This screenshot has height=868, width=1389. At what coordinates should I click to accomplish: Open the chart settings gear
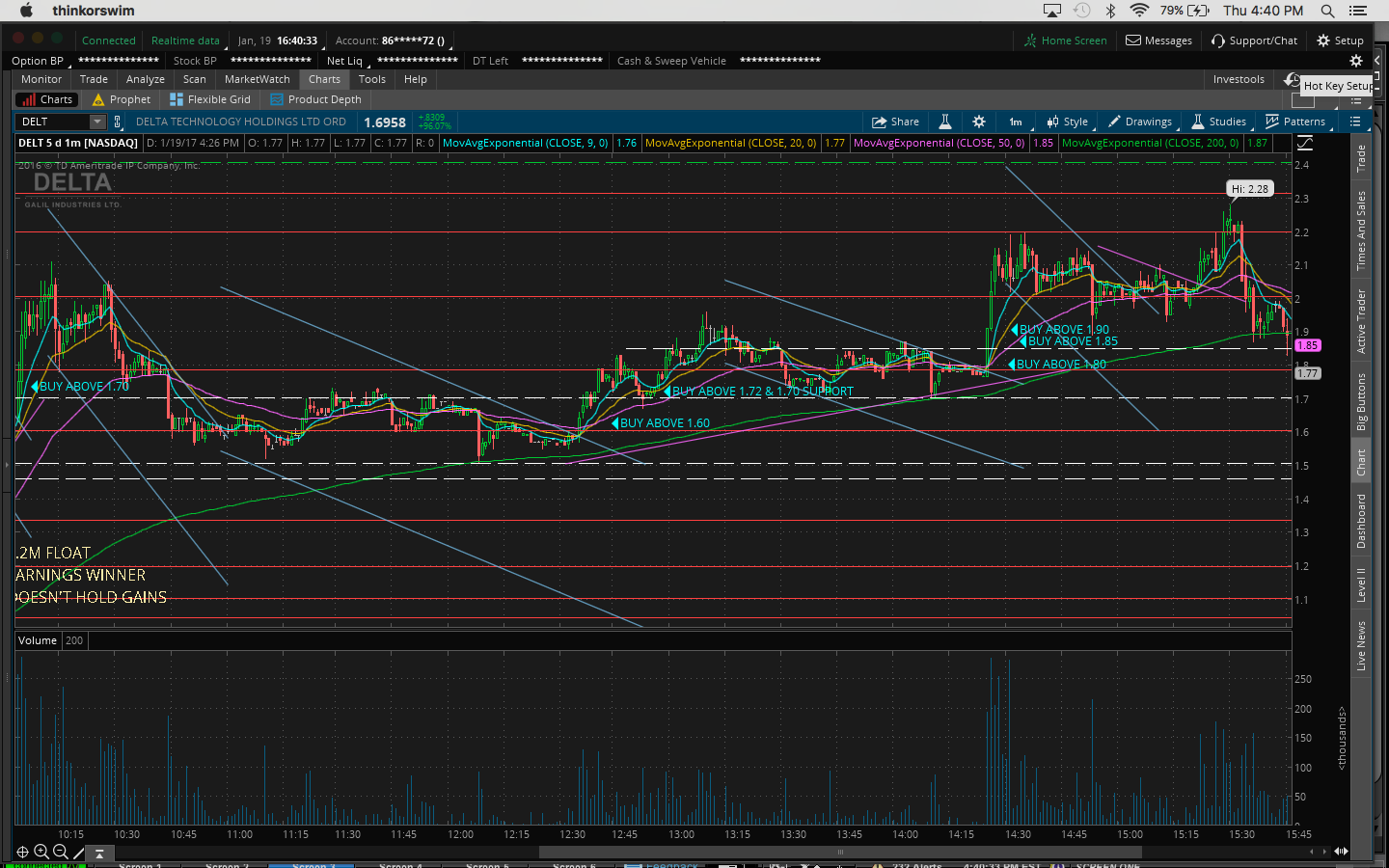[978, 122]
